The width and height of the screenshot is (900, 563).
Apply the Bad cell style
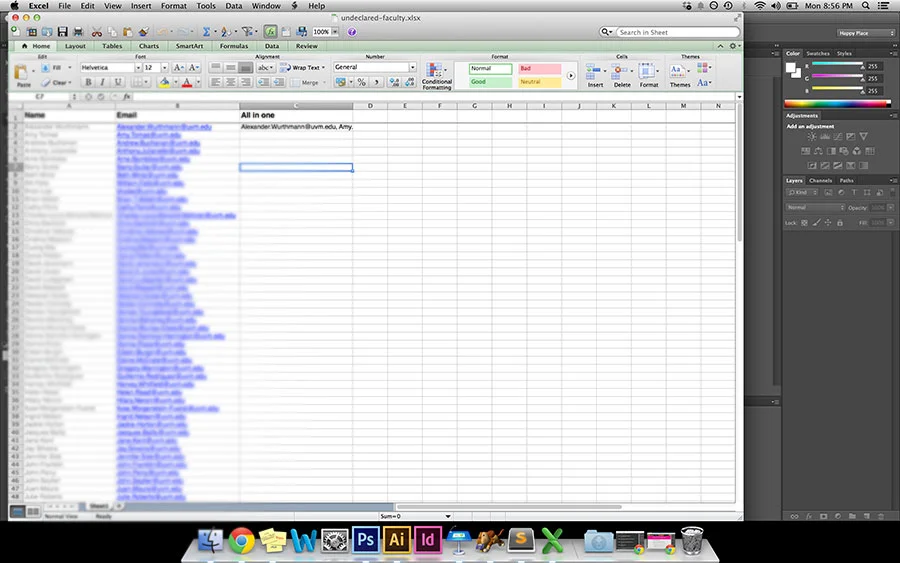[x=540, y=68]
